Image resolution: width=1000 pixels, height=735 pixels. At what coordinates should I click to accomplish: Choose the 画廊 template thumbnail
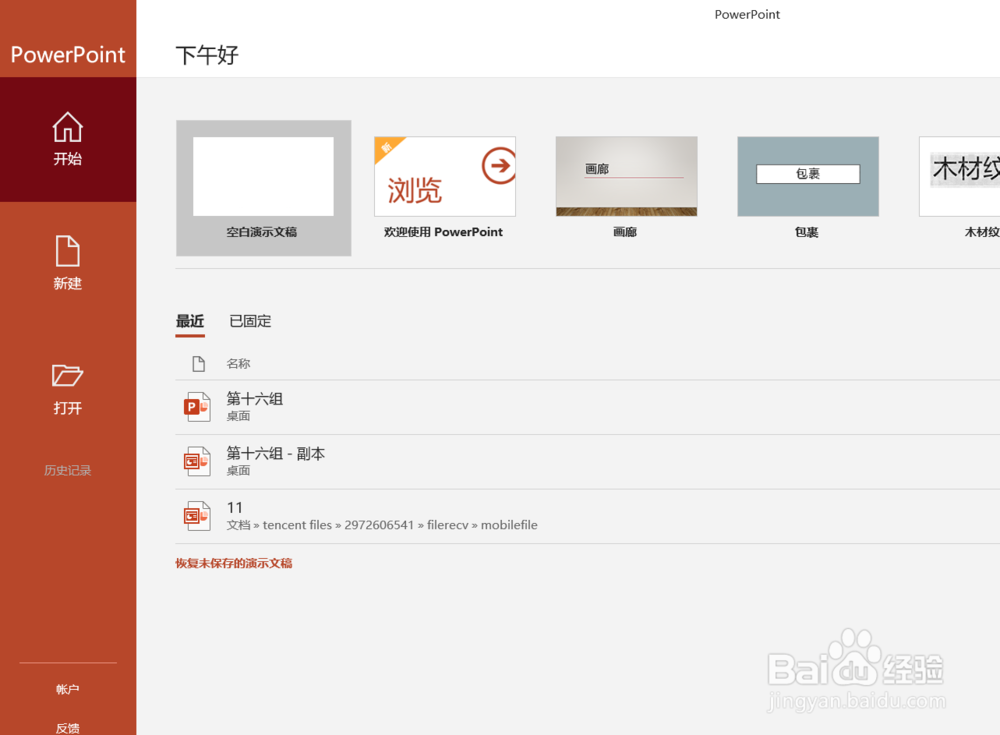(626, 176)
